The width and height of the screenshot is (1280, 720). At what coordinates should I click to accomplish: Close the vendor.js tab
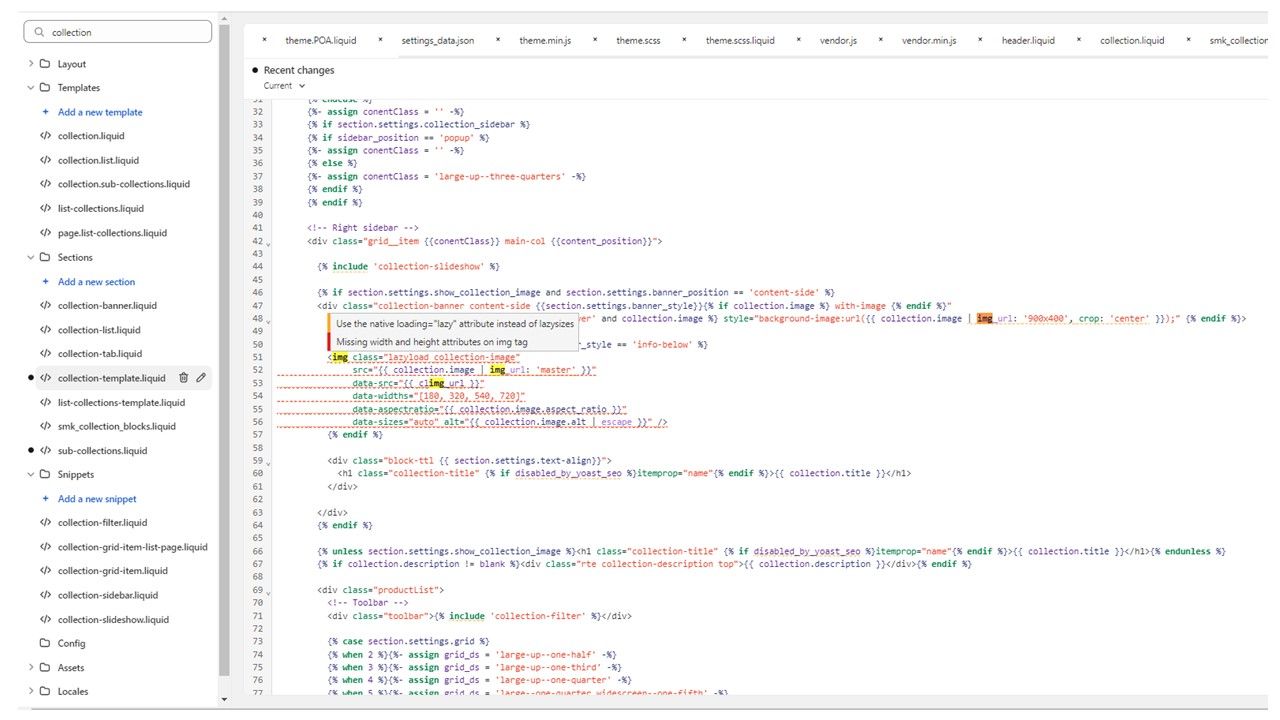pos(799,40)
